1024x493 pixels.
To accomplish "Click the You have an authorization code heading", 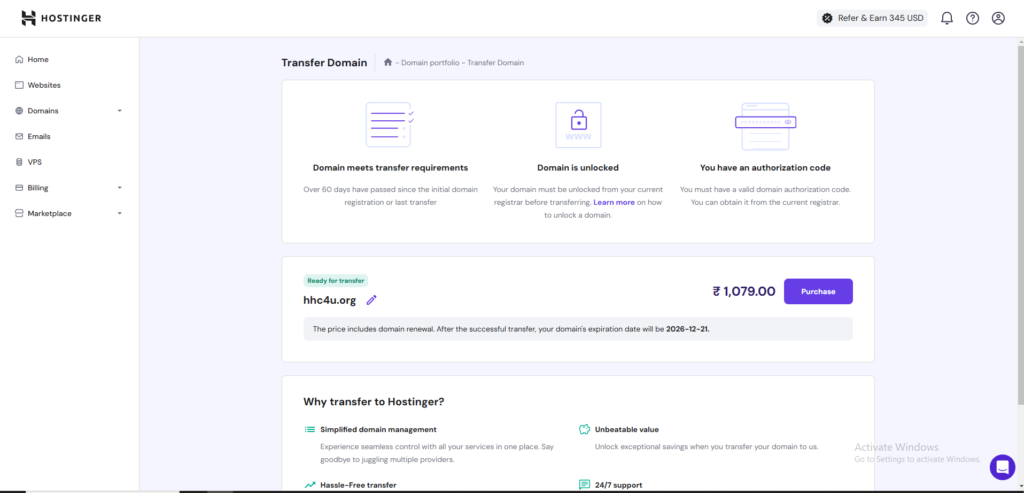I will coord(765,168).
